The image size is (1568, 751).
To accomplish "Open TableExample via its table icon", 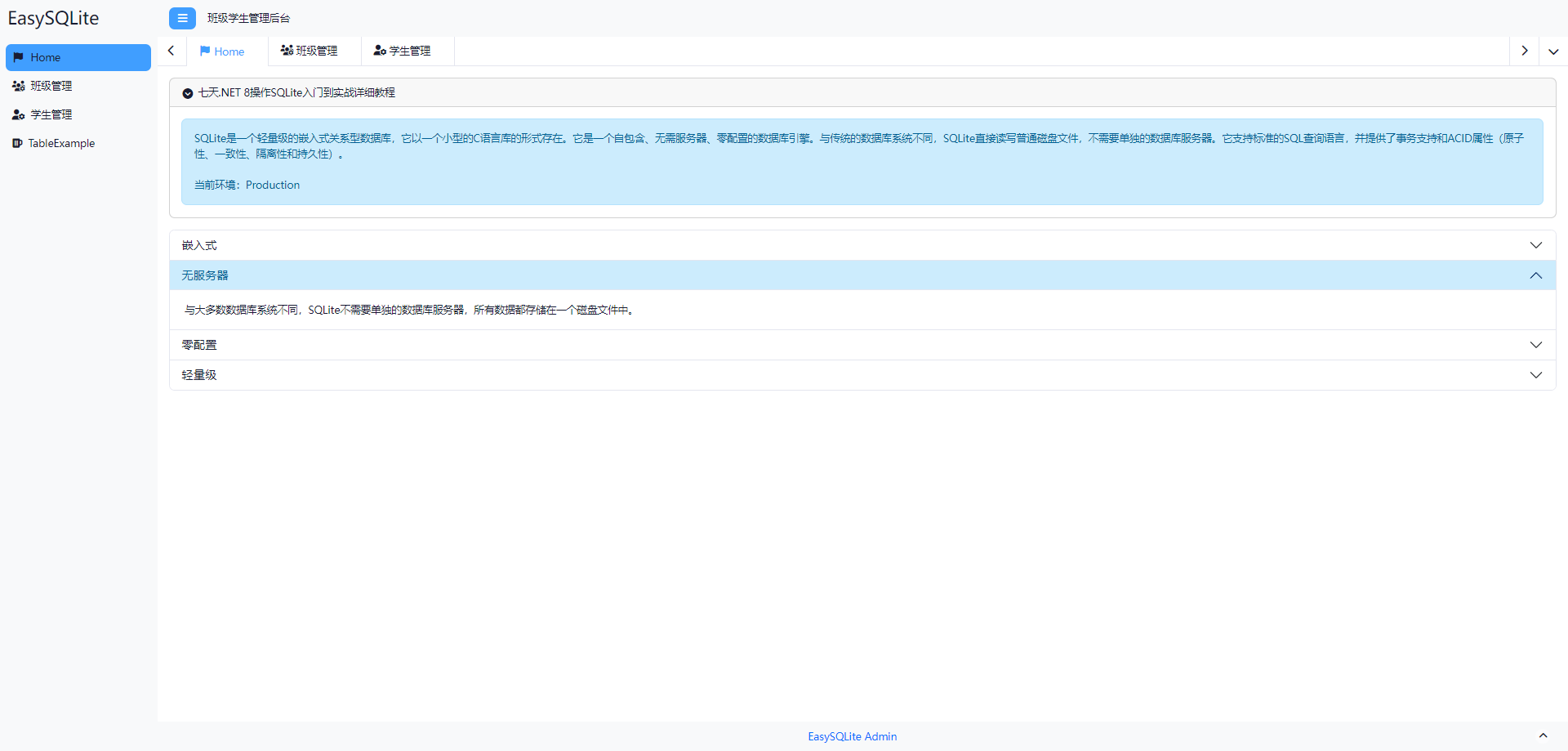I will pyautogui.click(x=18, y=143).
